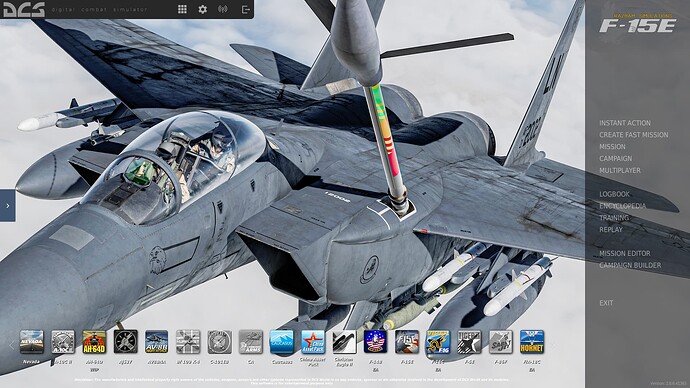Click the broadcast signal icon in top bar

click(223, 9)
